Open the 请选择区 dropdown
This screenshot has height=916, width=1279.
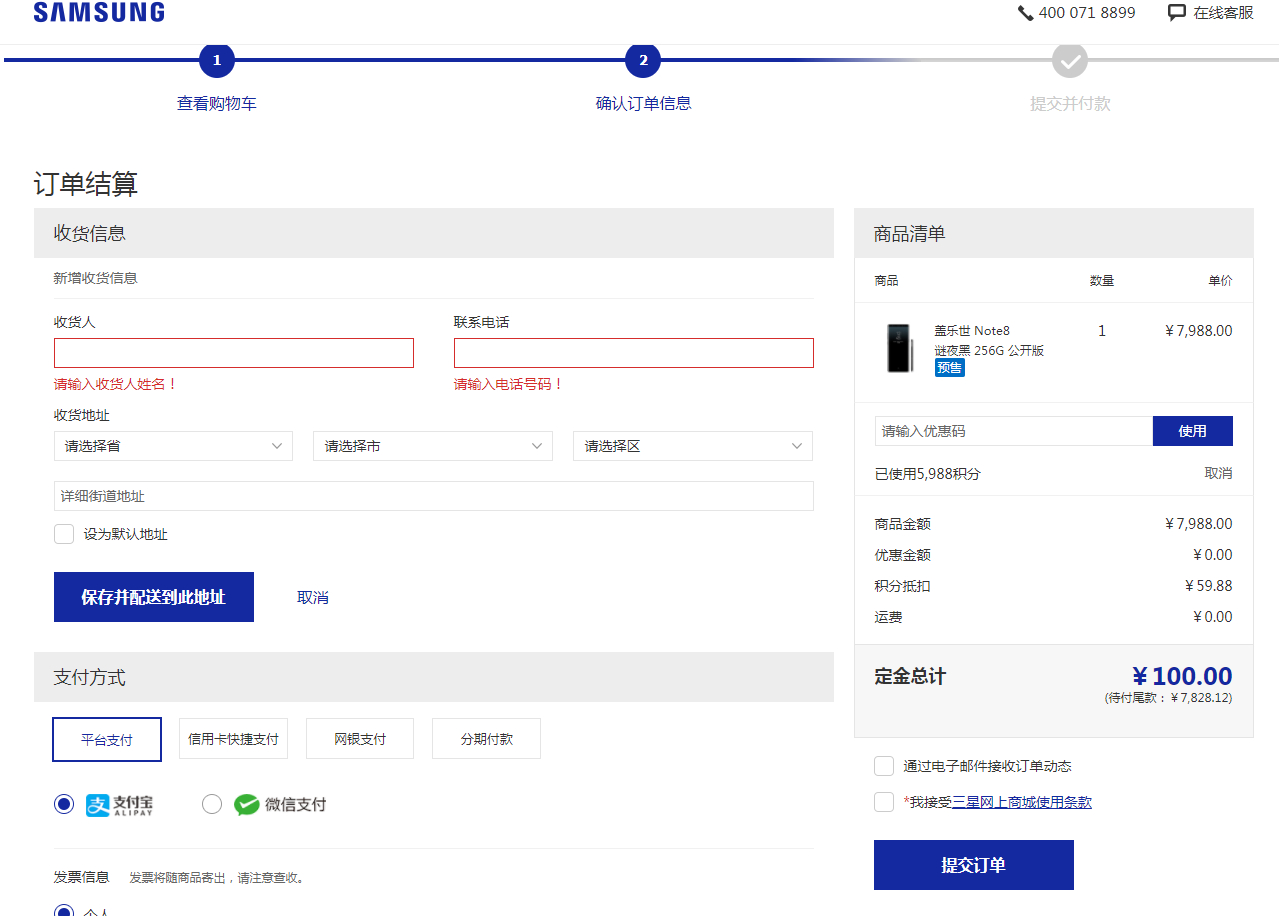click(x=693, y=446)
